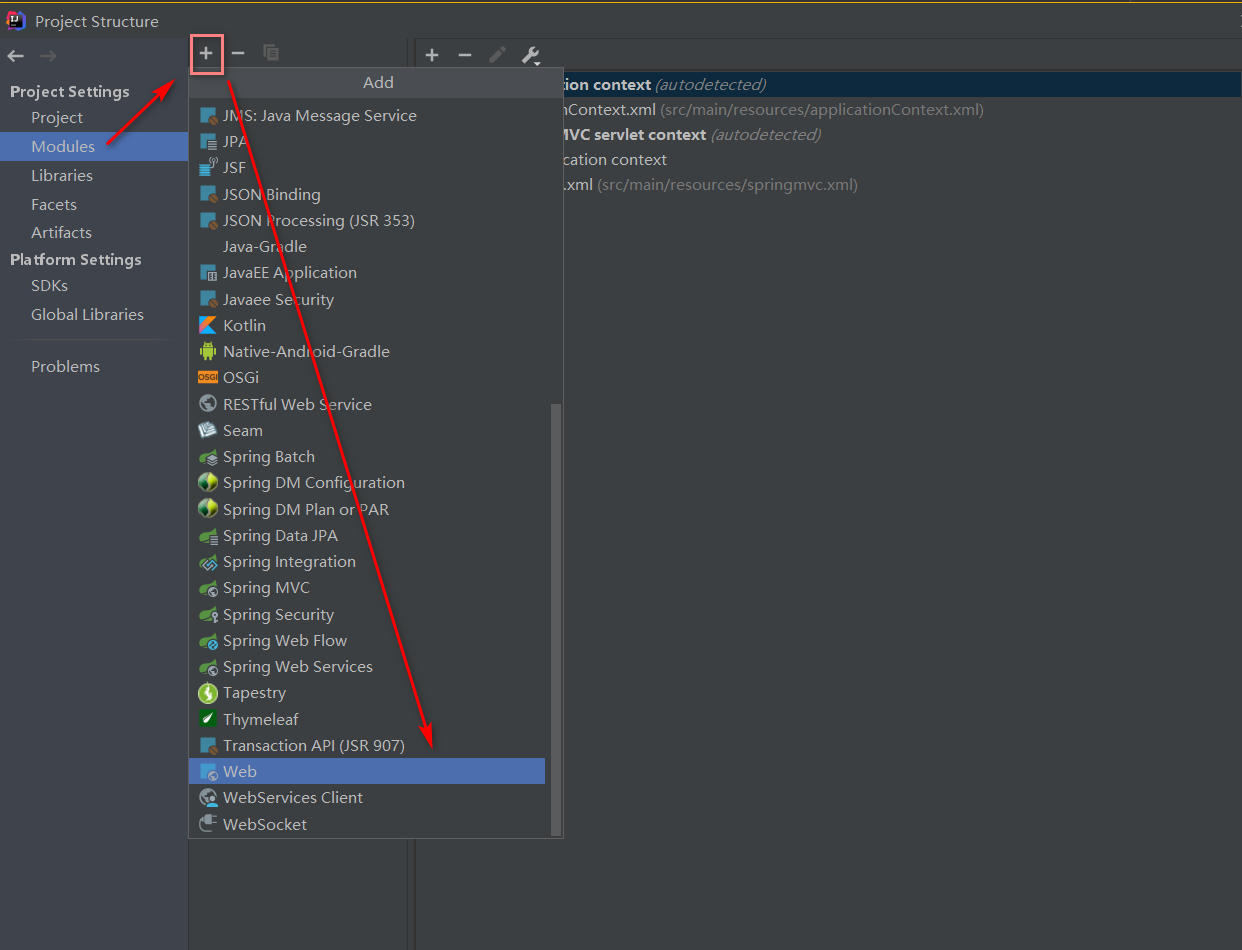
Task: Open the wrench settings dropdown
Action: pyautogui.click(x=531, y=56)
